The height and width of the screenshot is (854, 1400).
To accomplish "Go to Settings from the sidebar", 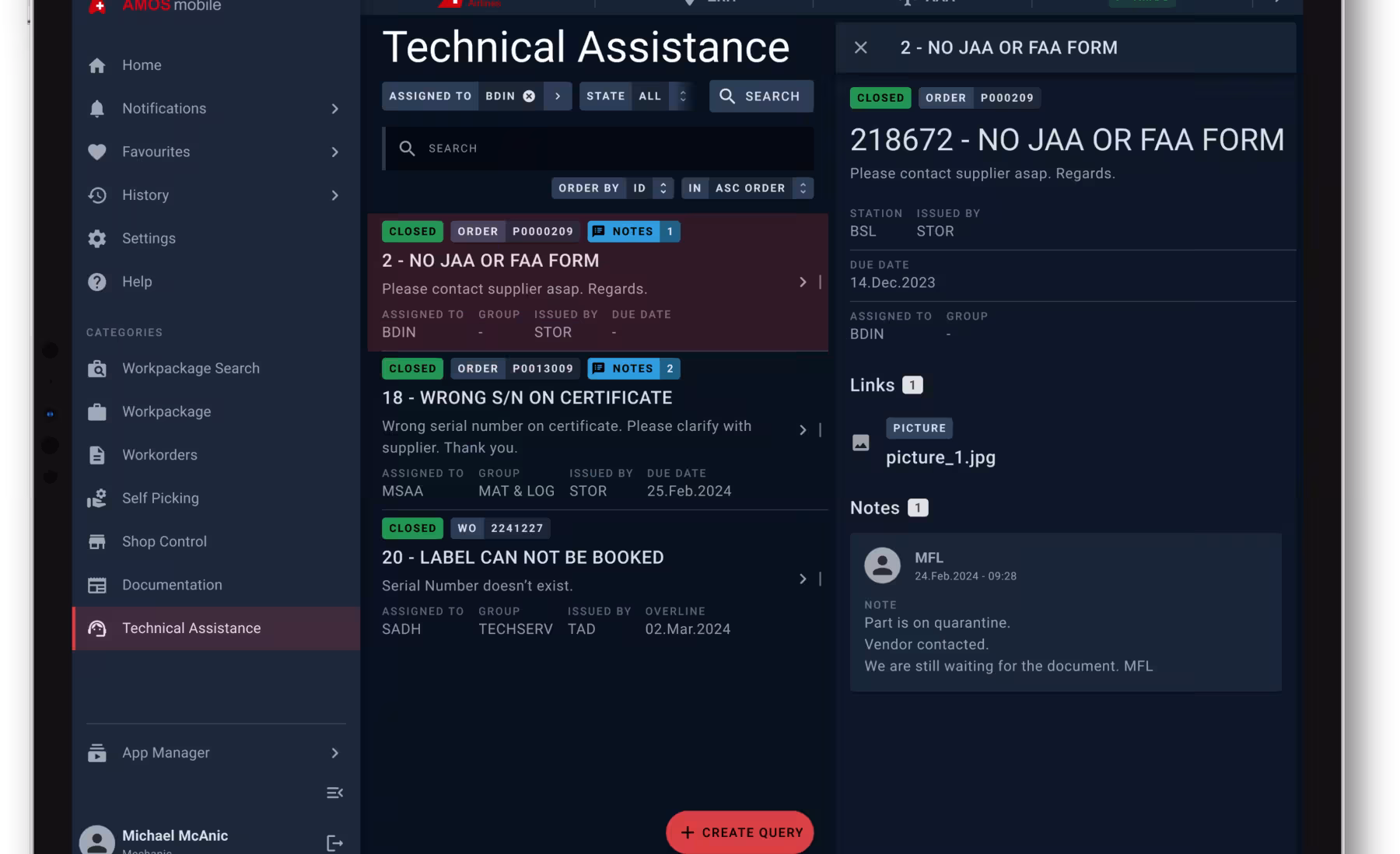I will [148, 238].
